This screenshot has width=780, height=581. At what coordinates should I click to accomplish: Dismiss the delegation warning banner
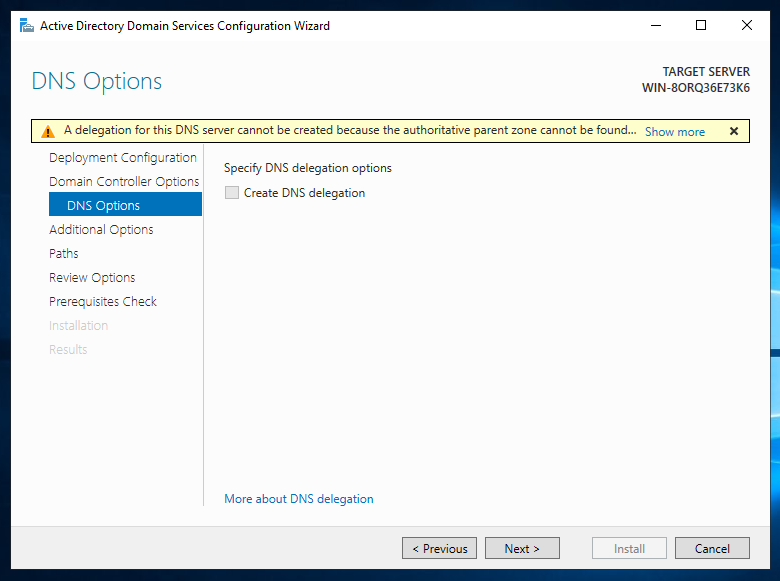(x=734, y=131)
